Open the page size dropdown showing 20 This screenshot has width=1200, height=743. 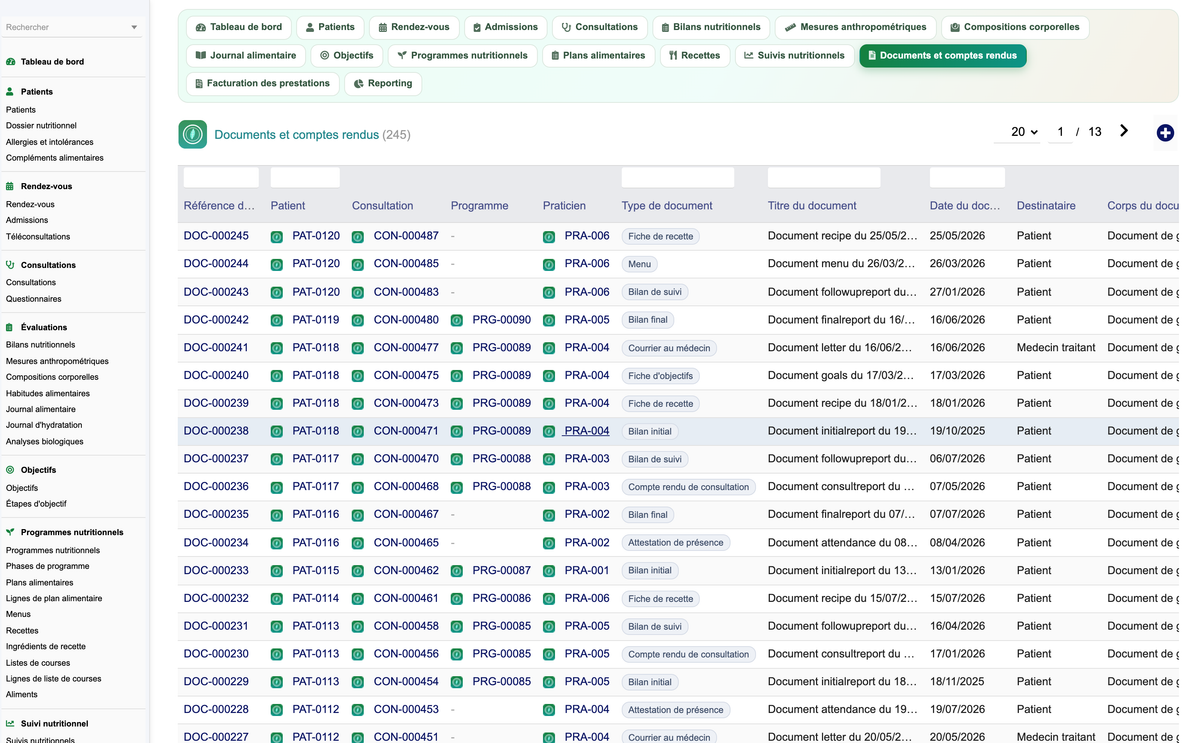pos(1024,132)
